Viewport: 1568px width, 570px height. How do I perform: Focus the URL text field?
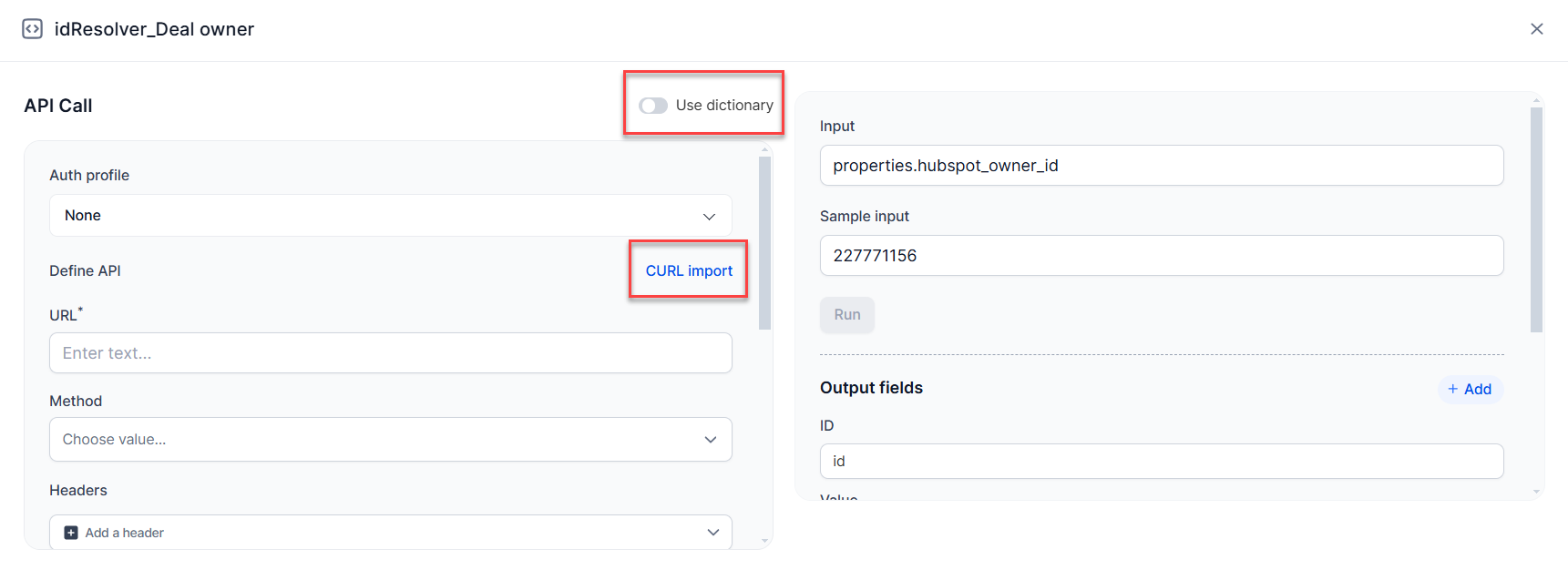coord(390,353)
